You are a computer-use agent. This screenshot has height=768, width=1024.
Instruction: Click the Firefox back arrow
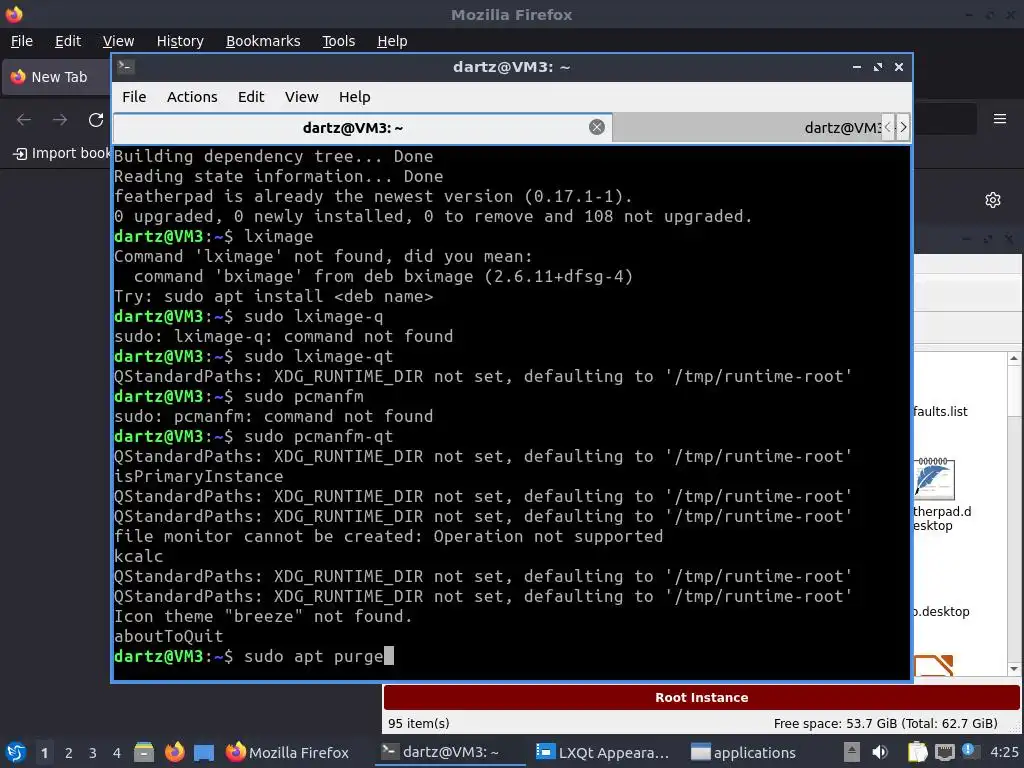pyautogui.click(x=24, y=120)
